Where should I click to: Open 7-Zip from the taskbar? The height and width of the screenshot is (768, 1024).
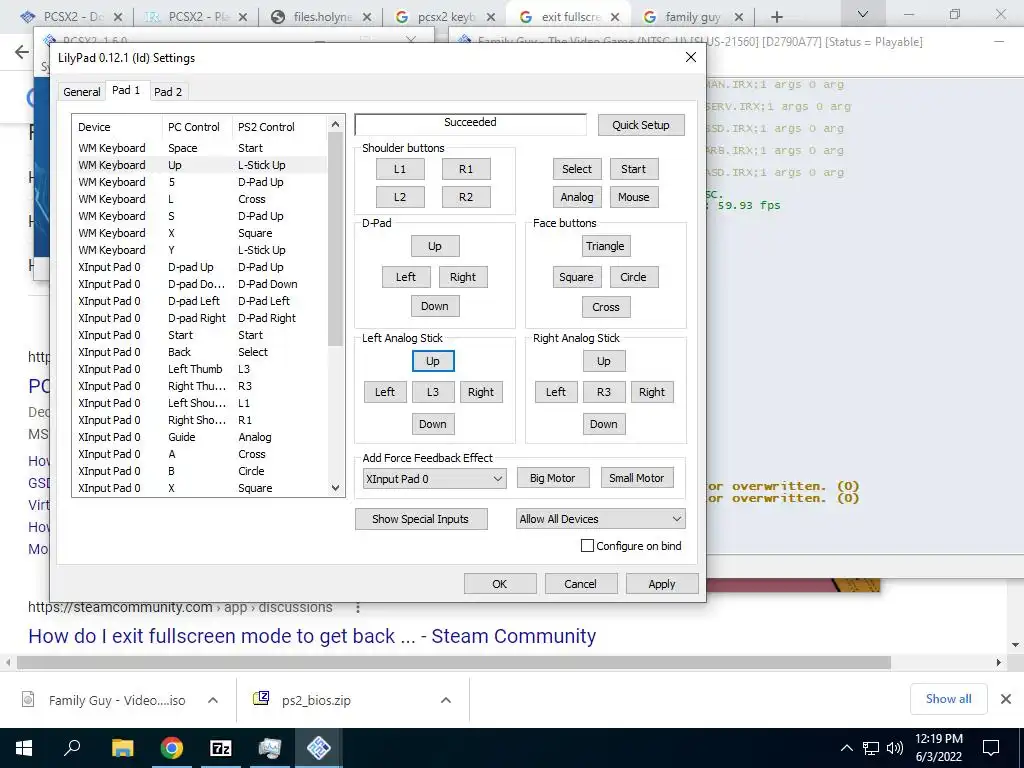click(220, 748)
